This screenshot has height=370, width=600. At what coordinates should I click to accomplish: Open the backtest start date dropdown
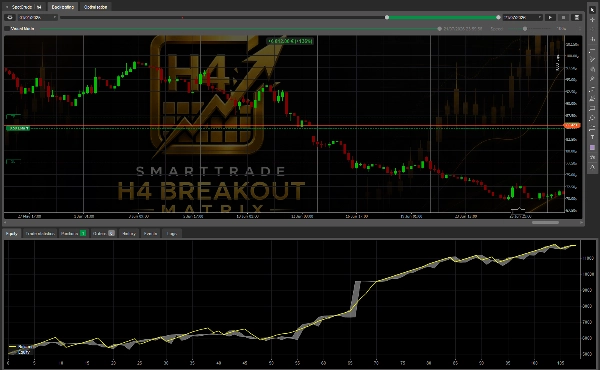coord(38,17)
